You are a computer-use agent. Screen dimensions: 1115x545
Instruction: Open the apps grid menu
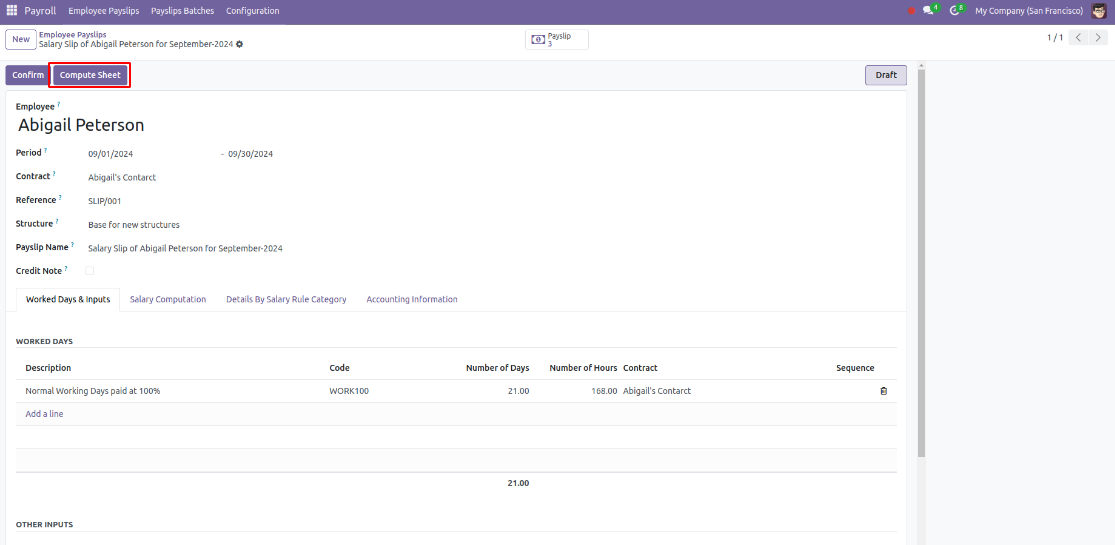pyautogui.click(x=12, y=11)
